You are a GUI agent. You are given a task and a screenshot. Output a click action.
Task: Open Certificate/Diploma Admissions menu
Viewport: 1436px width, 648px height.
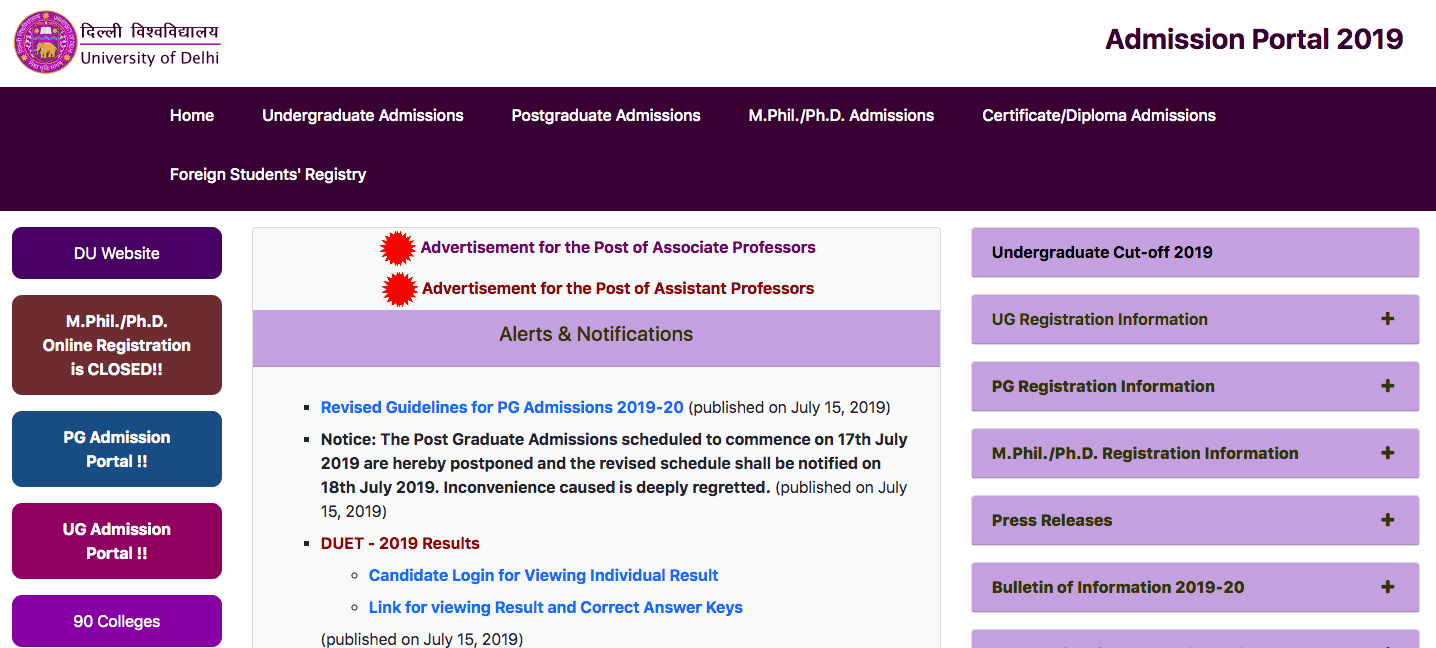coord(1099,116)
